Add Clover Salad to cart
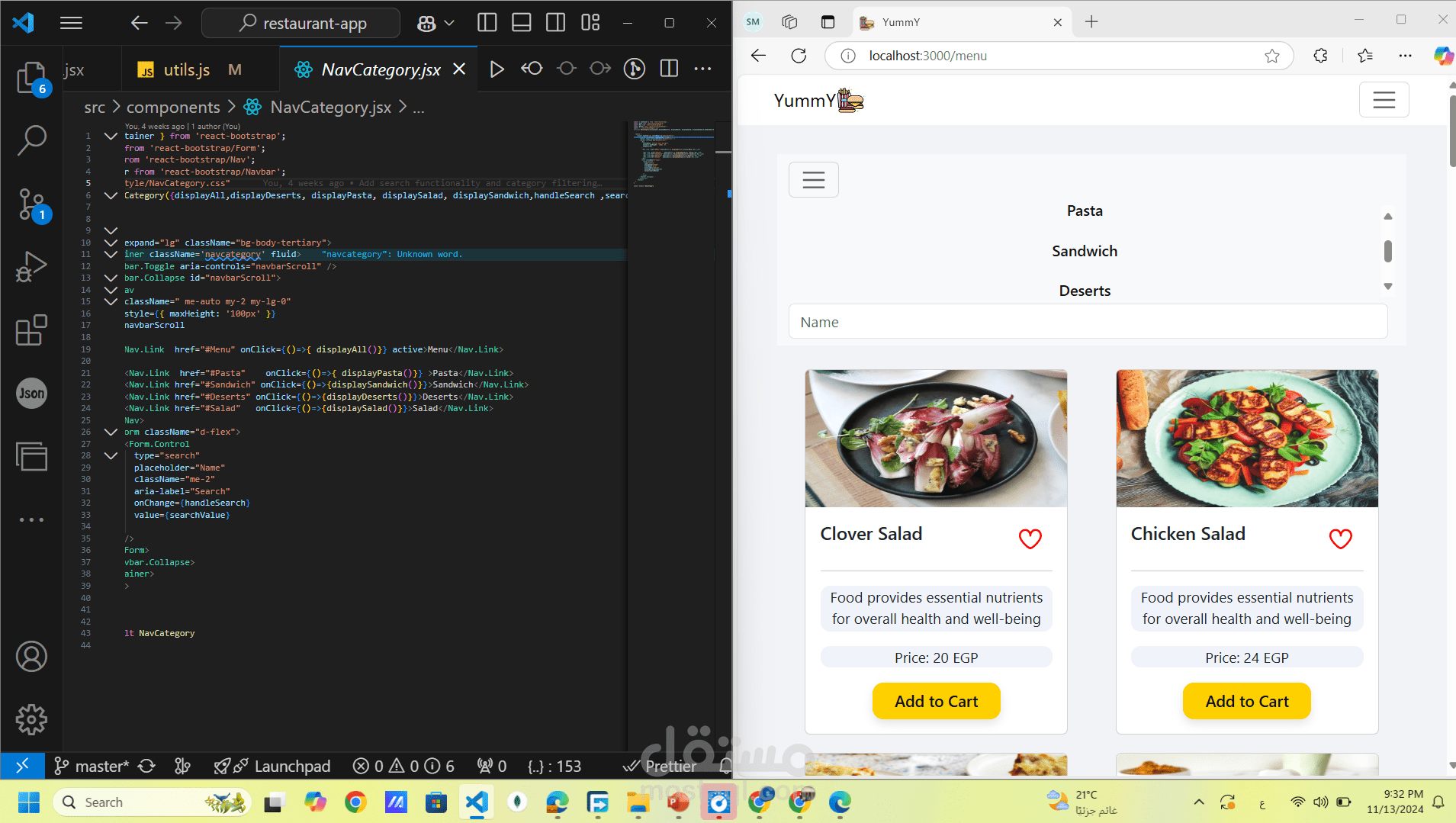 click(936, 702)
